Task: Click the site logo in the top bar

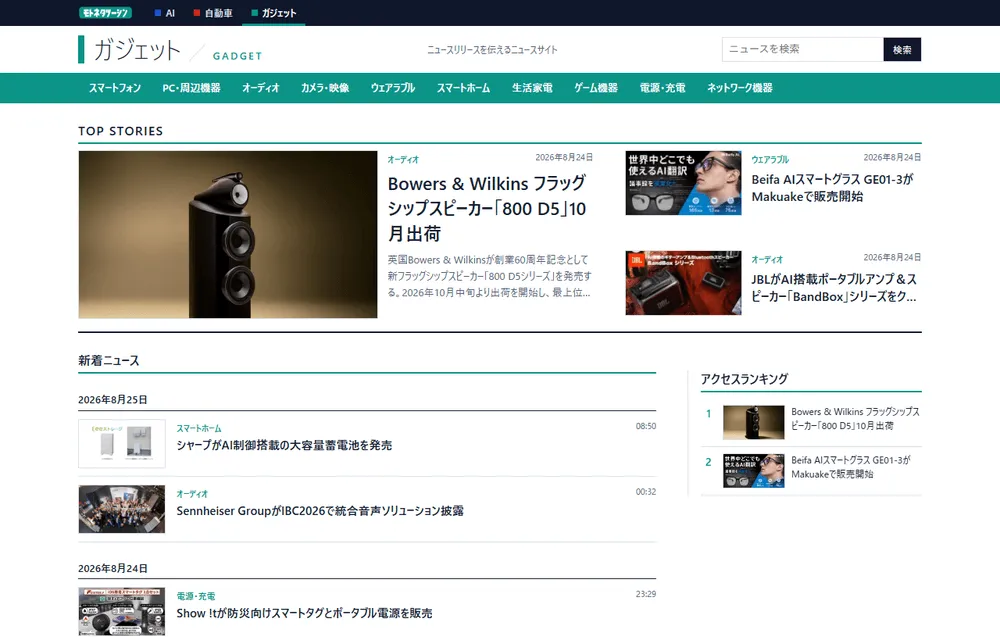Action: tap(105, 13)
